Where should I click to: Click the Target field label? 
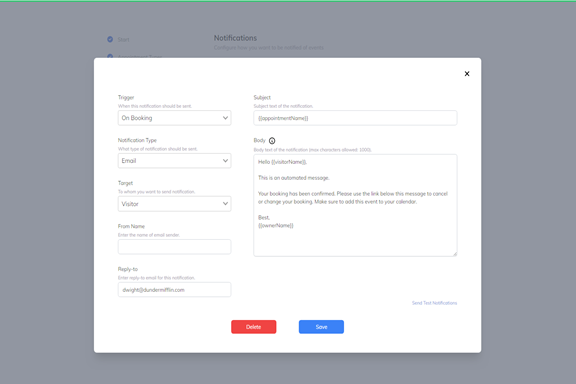click(125, 183)
